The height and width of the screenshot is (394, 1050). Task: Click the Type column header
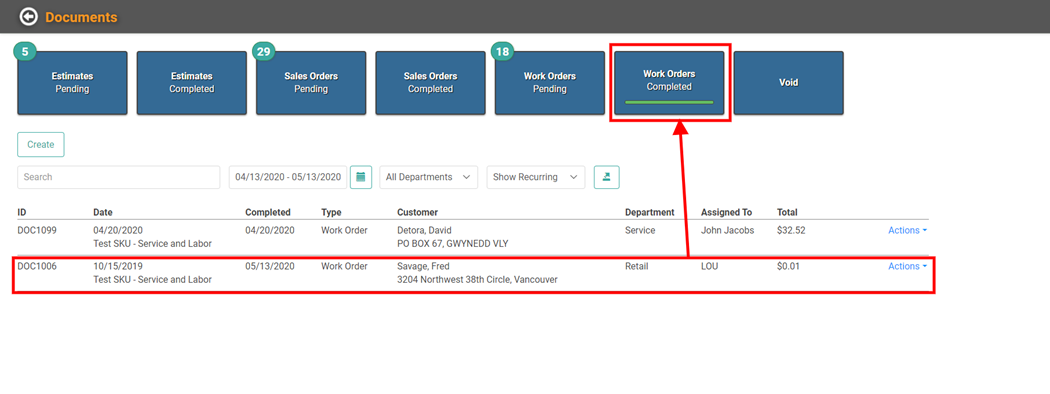pos(331,212)
